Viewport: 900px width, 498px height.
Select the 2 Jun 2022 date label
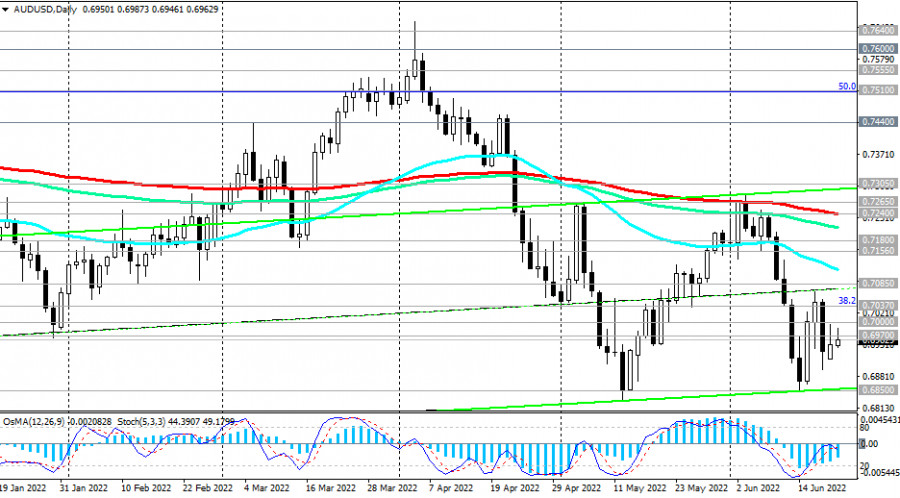[759, 488]
